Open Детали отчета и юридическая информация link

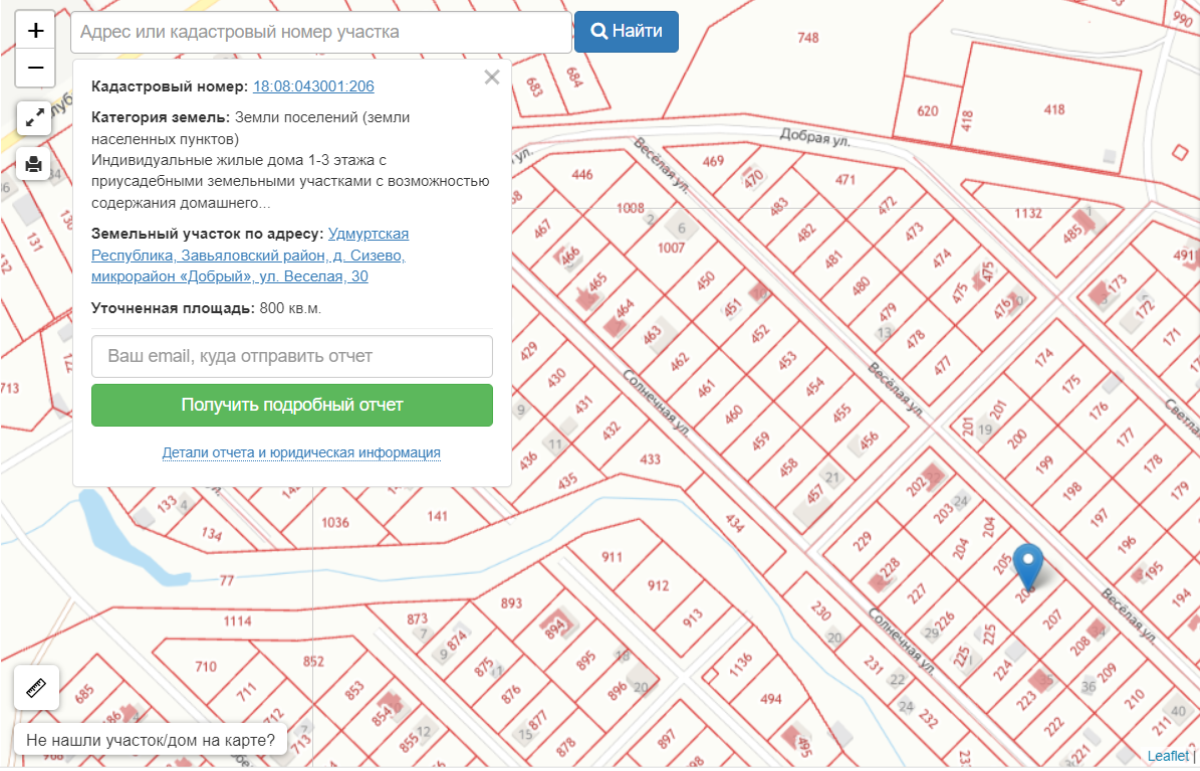(x=301, y=453)
